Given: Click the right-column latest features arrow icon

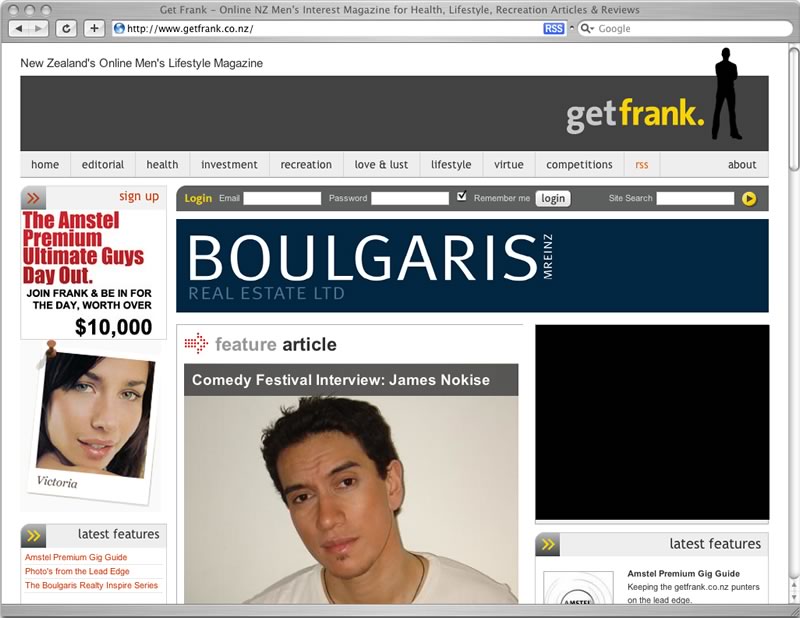Looking at the screenshot, I should [x=548, y=545].
